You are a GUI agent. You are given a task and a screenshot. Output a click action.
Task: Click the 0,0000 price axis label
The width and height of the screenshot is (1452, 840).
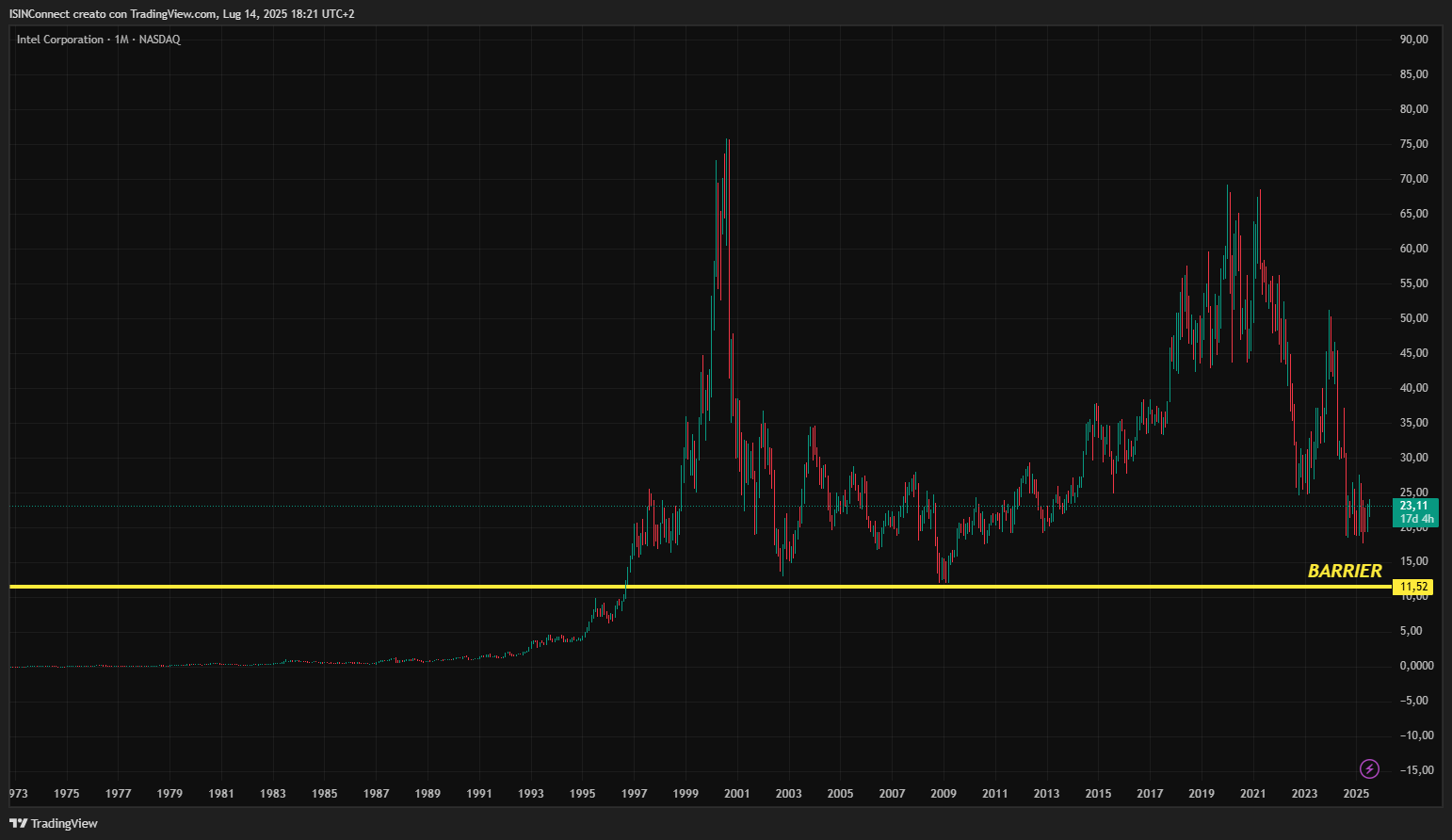1417,666
